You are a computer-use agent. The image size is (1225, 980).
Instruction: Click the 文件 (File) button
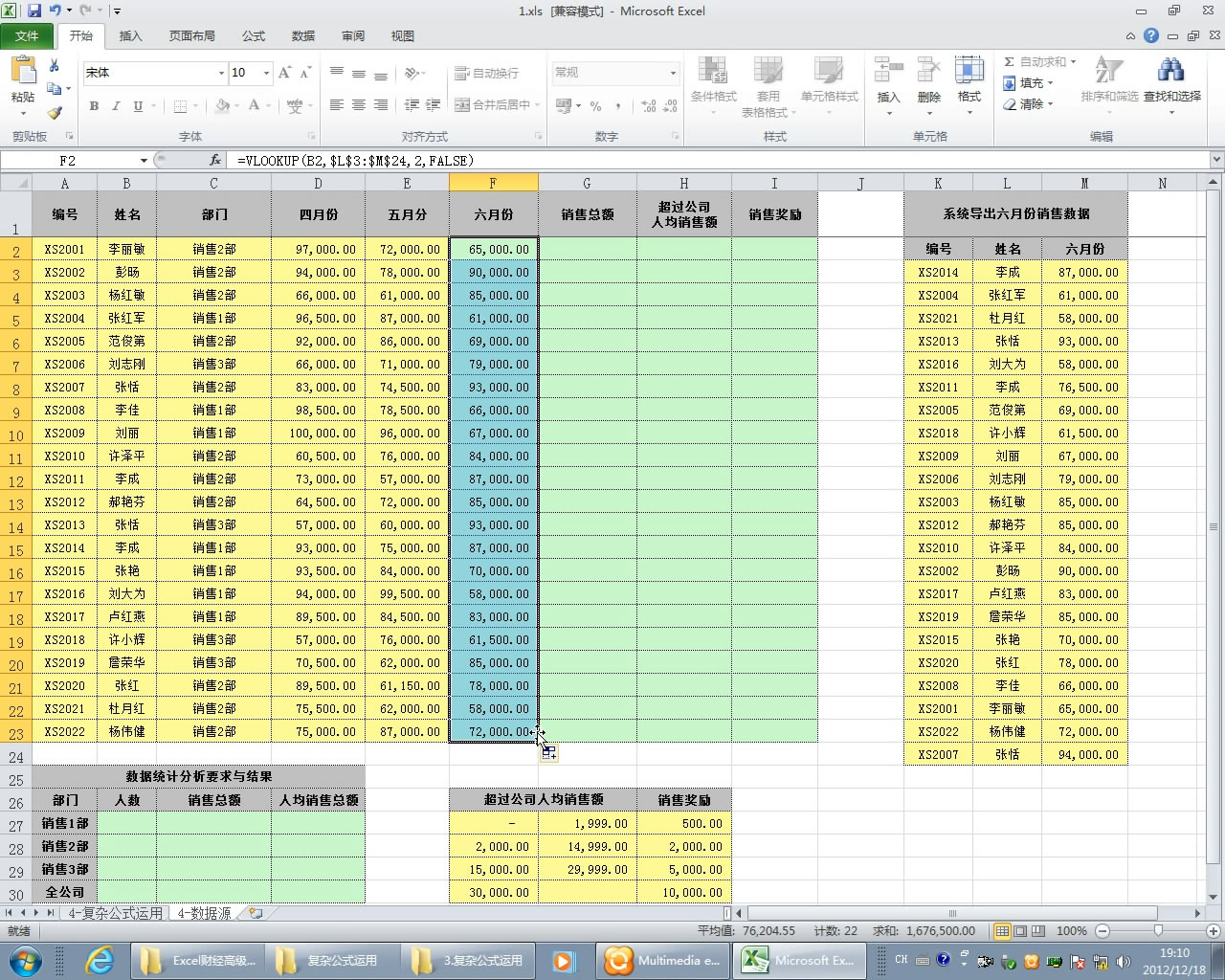27,35
